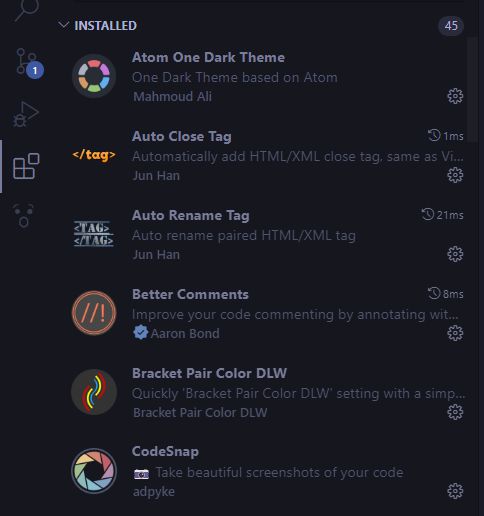
Task: Click the Aaron Bond verified publisher badge
Action: (140, 333)
